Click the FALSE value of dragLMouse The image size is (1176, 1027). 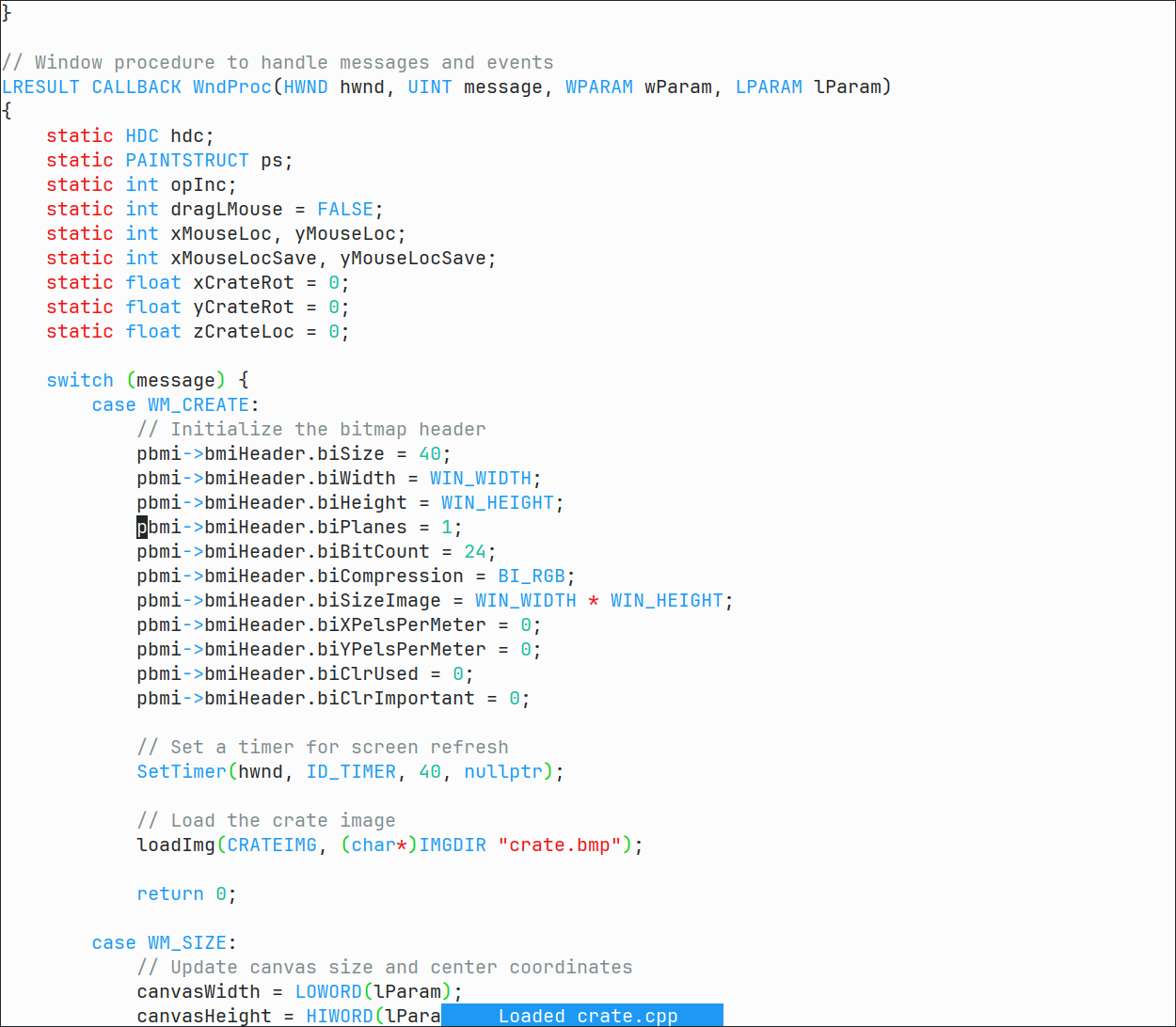click(x=344, y=210)
